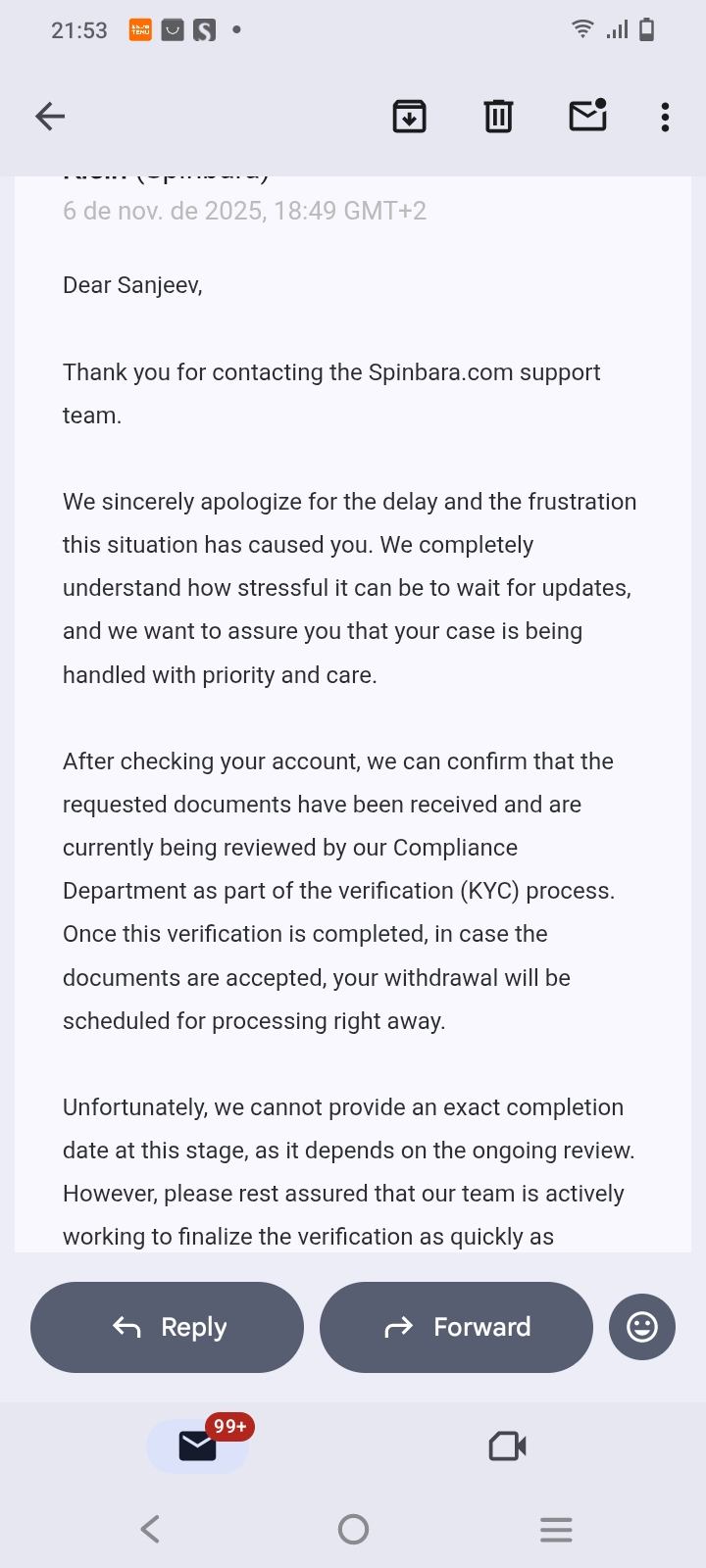Open recent apps with the three-line button
Image resolution: width=706 pixels, height=1568 pixels.
pos(556,1529)
